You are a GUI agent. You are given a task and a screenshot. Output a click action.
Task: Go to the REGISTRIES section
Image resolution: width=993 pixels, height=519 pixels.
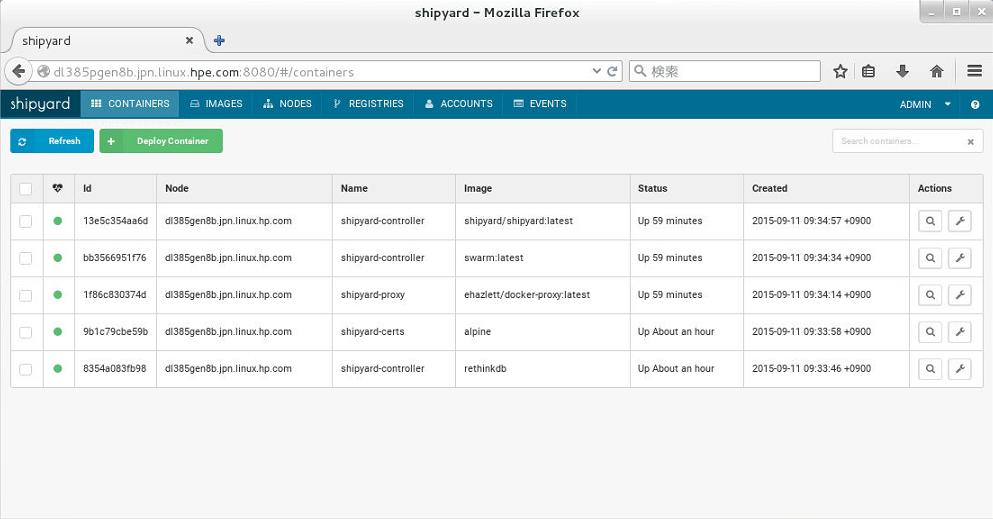(x=369, y=104)
